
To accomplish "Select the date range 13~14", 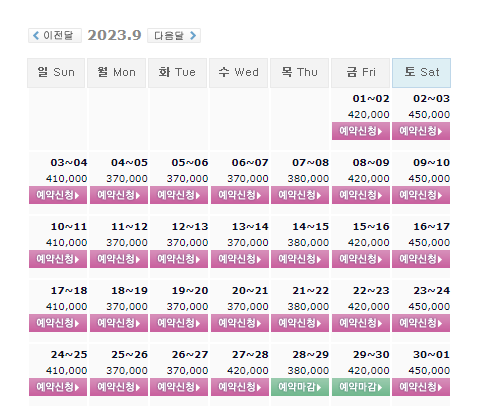I will [x=250, y=227].
